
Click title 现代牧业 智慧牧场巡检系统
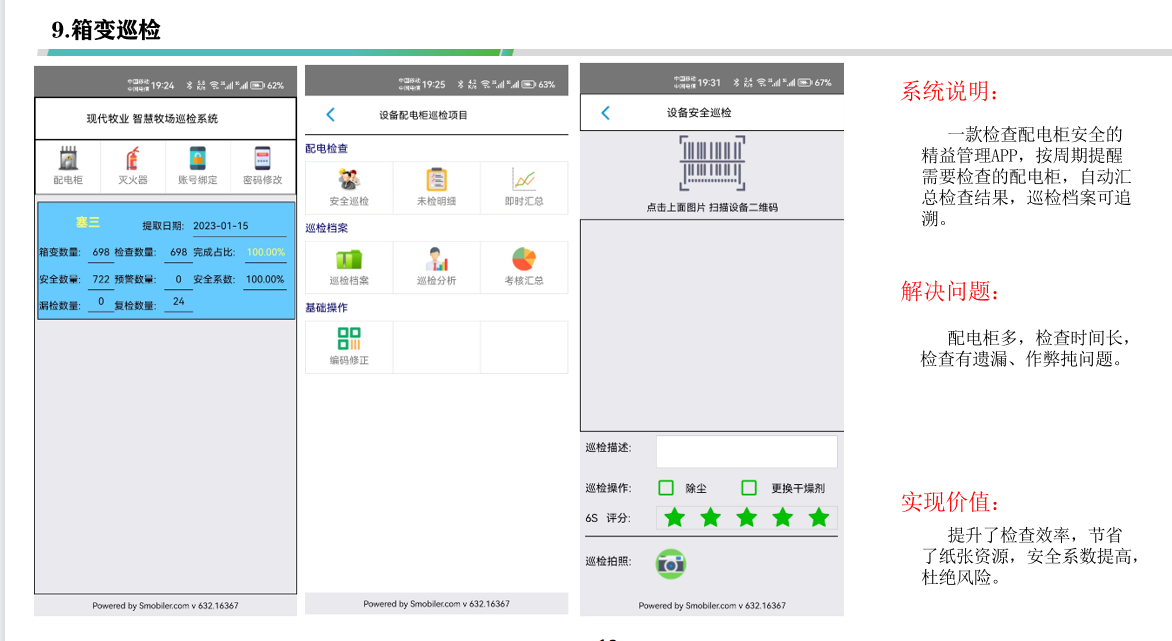152,118
